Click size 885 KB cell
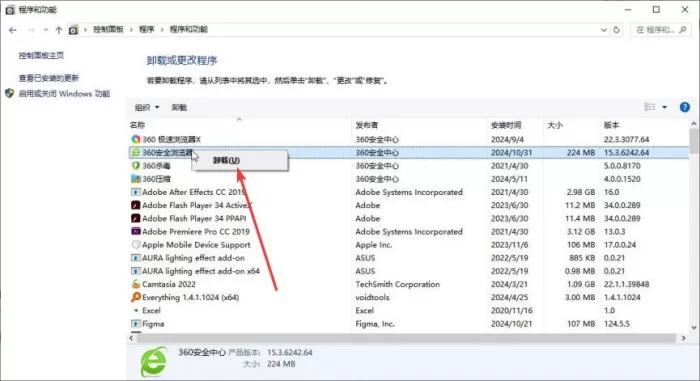This screenshot has width=700, height=381. coord(582,258)
